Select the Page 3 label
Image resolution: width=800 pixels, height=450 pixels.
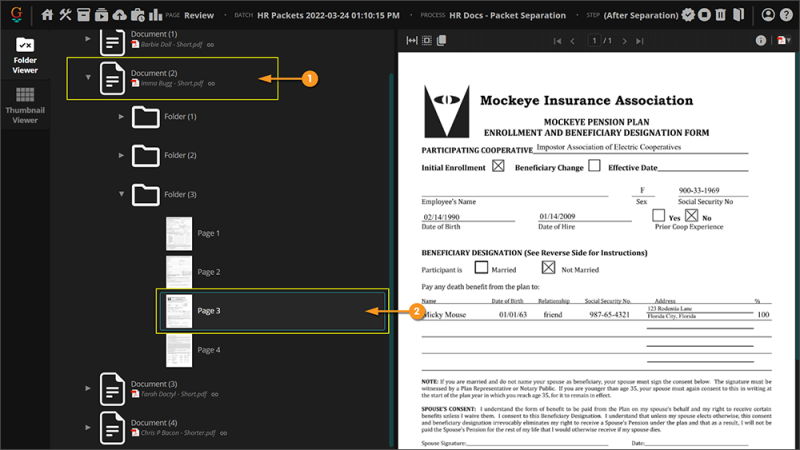209,311
